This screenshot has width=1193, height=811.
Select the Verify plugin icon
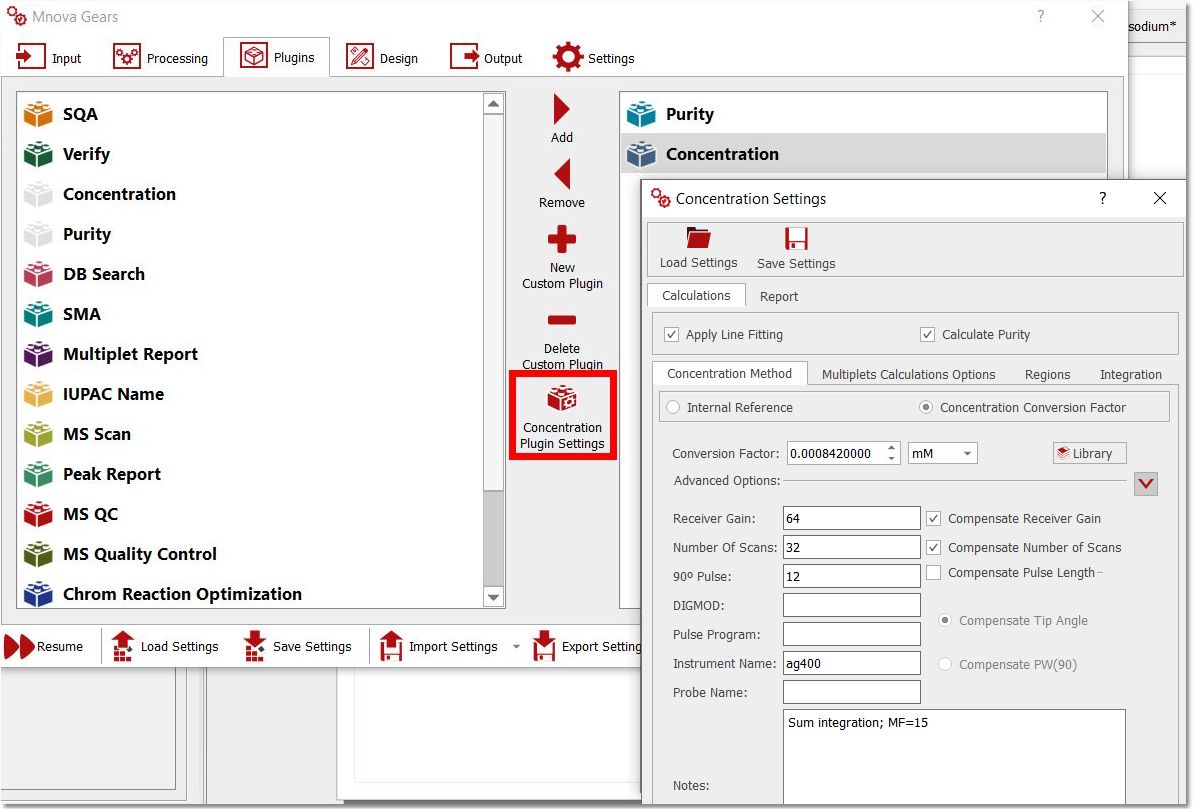click(38, 154)
